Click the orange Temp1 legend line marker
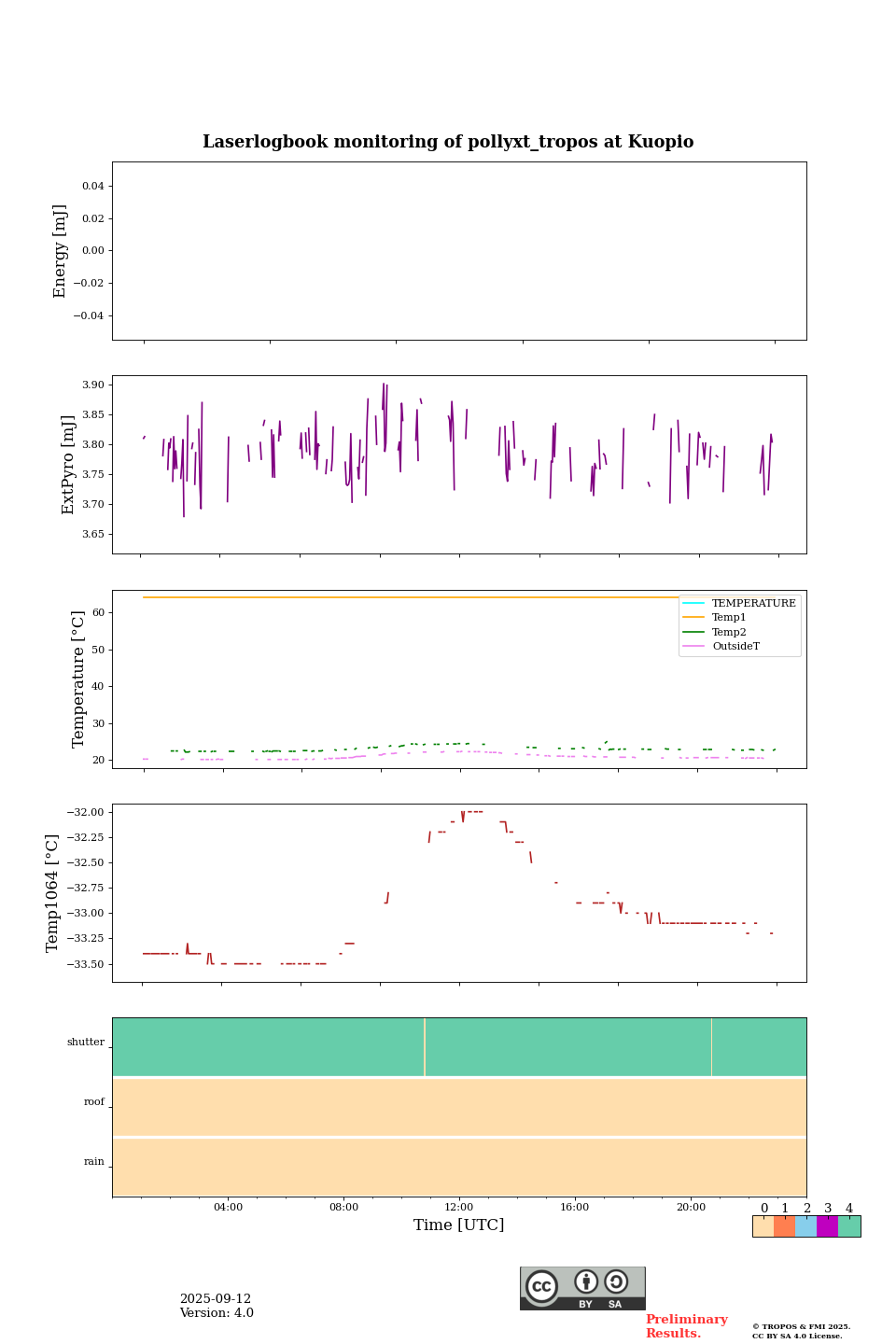896x1344 pixels. pos(693,618)
